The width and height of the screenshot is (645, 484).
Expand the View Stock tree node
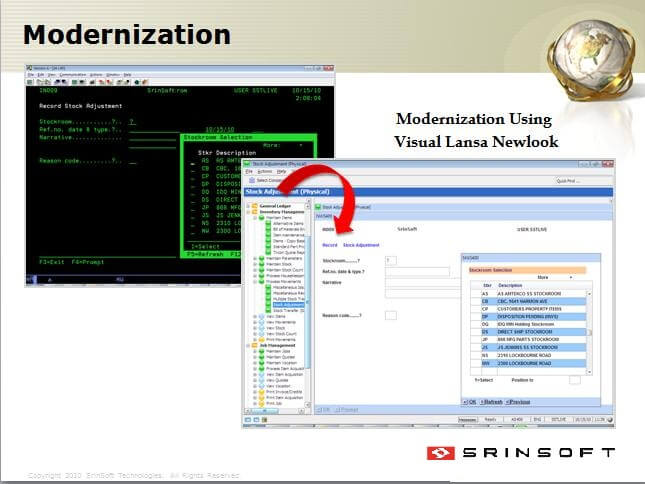[255, 328]
